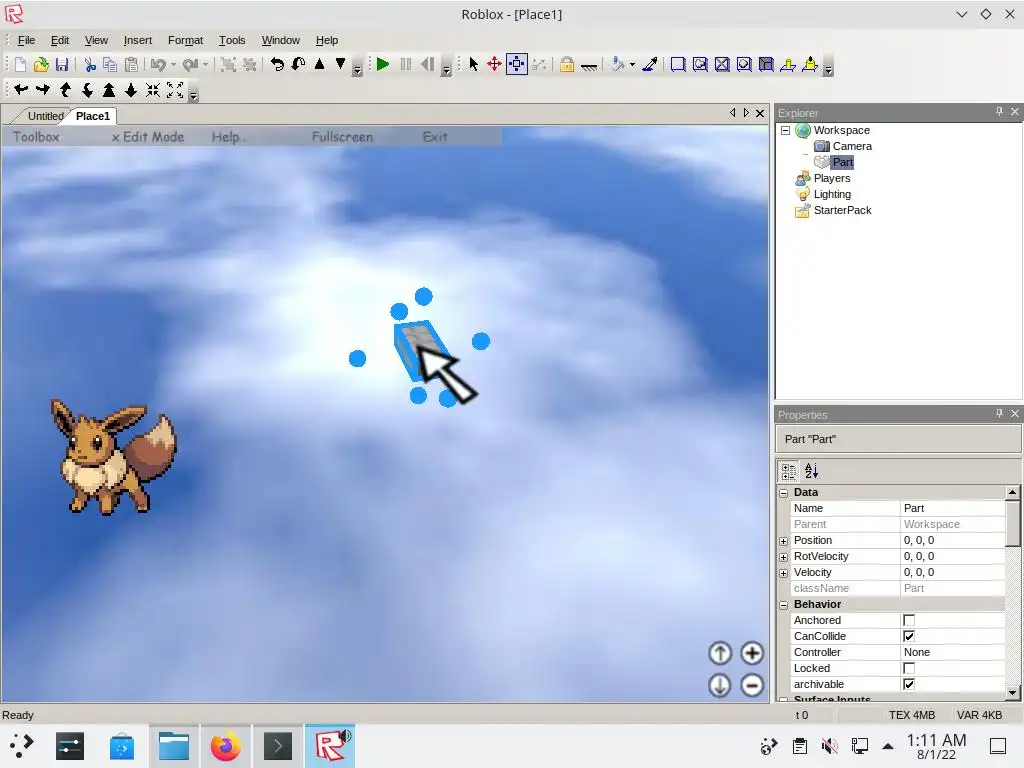This screenshot has height=768, width=1024.
Task: Click Exit in the viewport bar
Action: pyautogui.click(x=434, y=136)
